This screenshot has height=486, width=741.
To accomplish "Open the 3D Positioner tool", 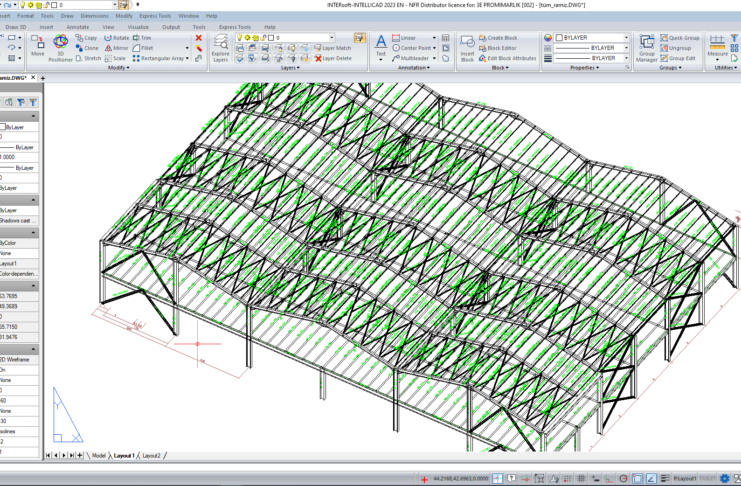I will click(60, 47).
